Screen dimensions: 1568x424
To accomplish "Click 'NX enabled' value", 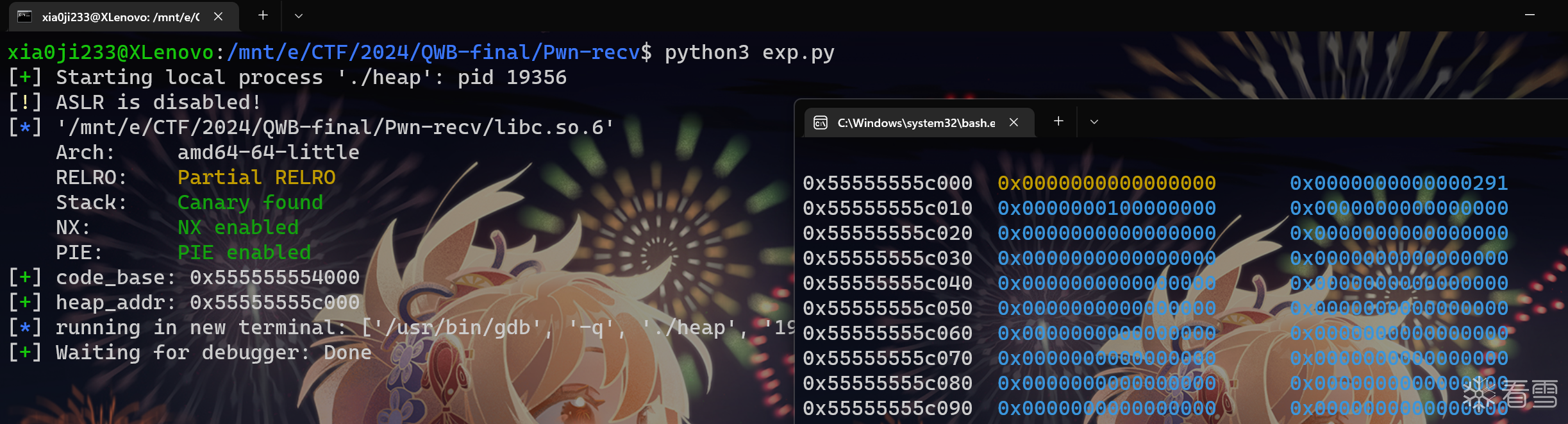I will coord(238,228).
